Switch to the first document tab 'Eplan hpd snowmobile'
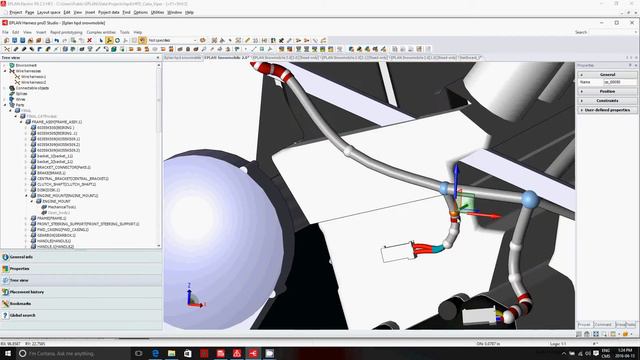Image resolution: width=640 pixels, height=360 pixels. tap(182, 58)
